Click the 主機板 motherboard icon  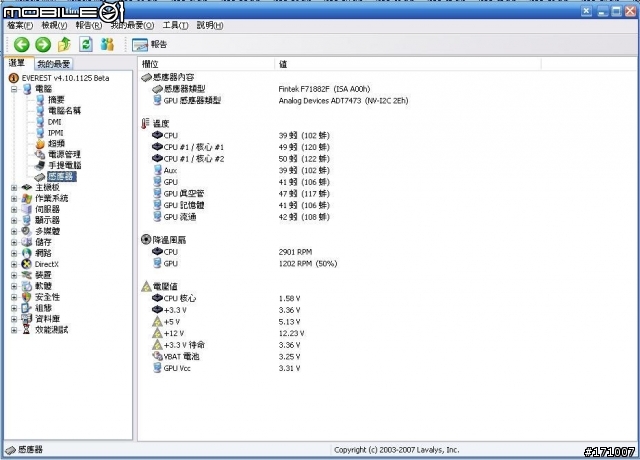coord(27,187)
